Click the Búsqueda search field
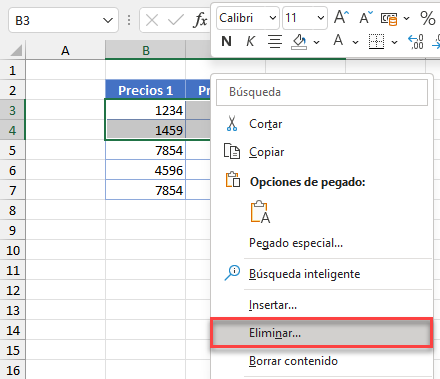The height and width of the screenshot is (379, 440). point(322,92)
